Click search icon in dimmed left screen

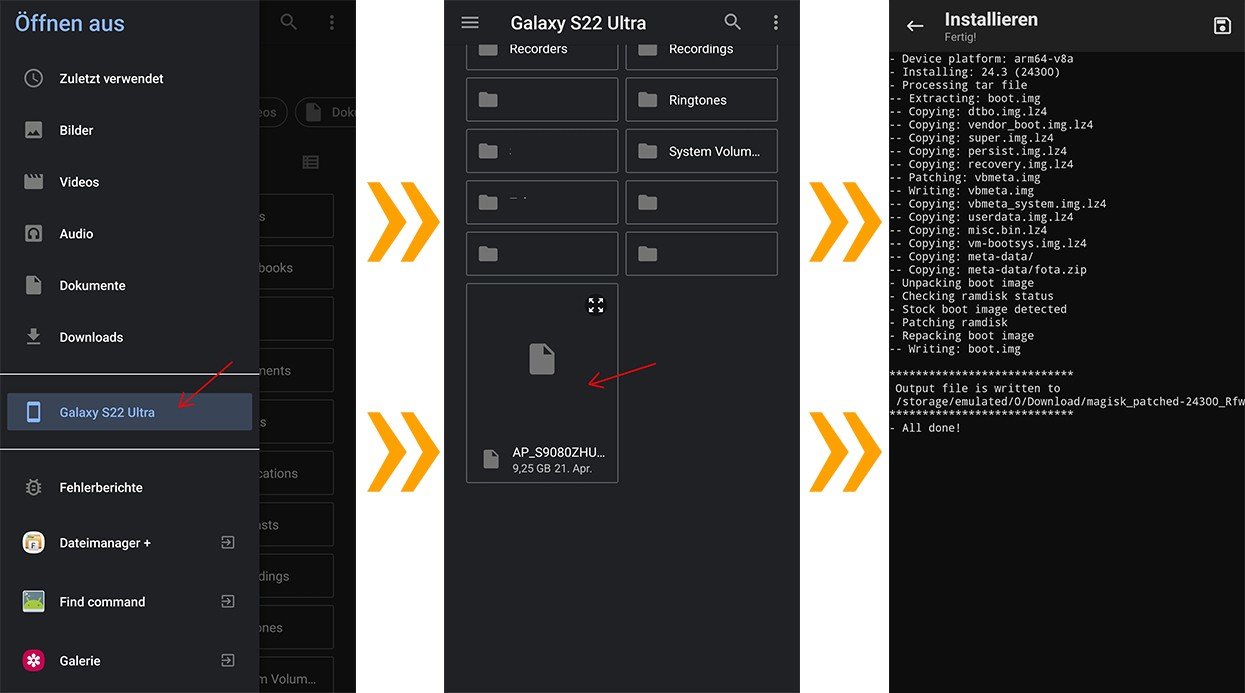click(x=289, y=21)
